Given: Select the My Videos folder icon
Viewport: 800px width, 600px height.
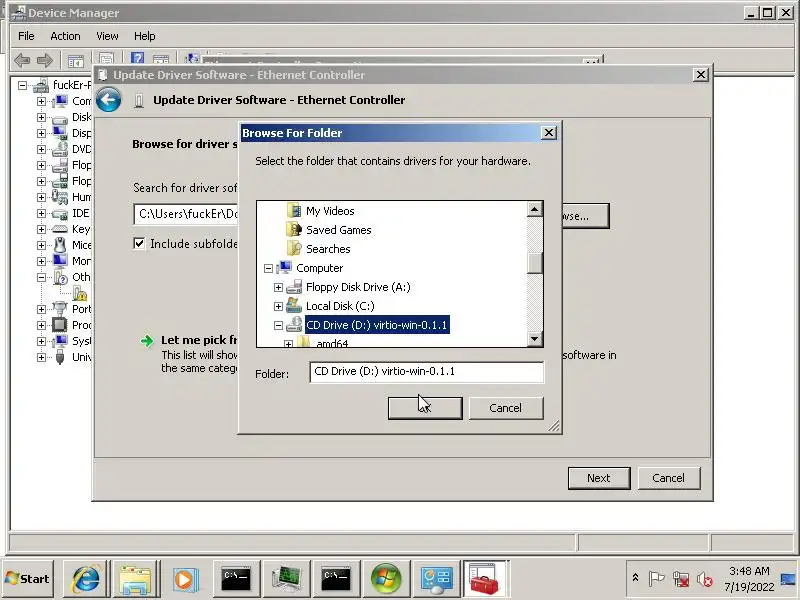Looking at the screenshot, I should pyautogui.click(x=294, y=211).
